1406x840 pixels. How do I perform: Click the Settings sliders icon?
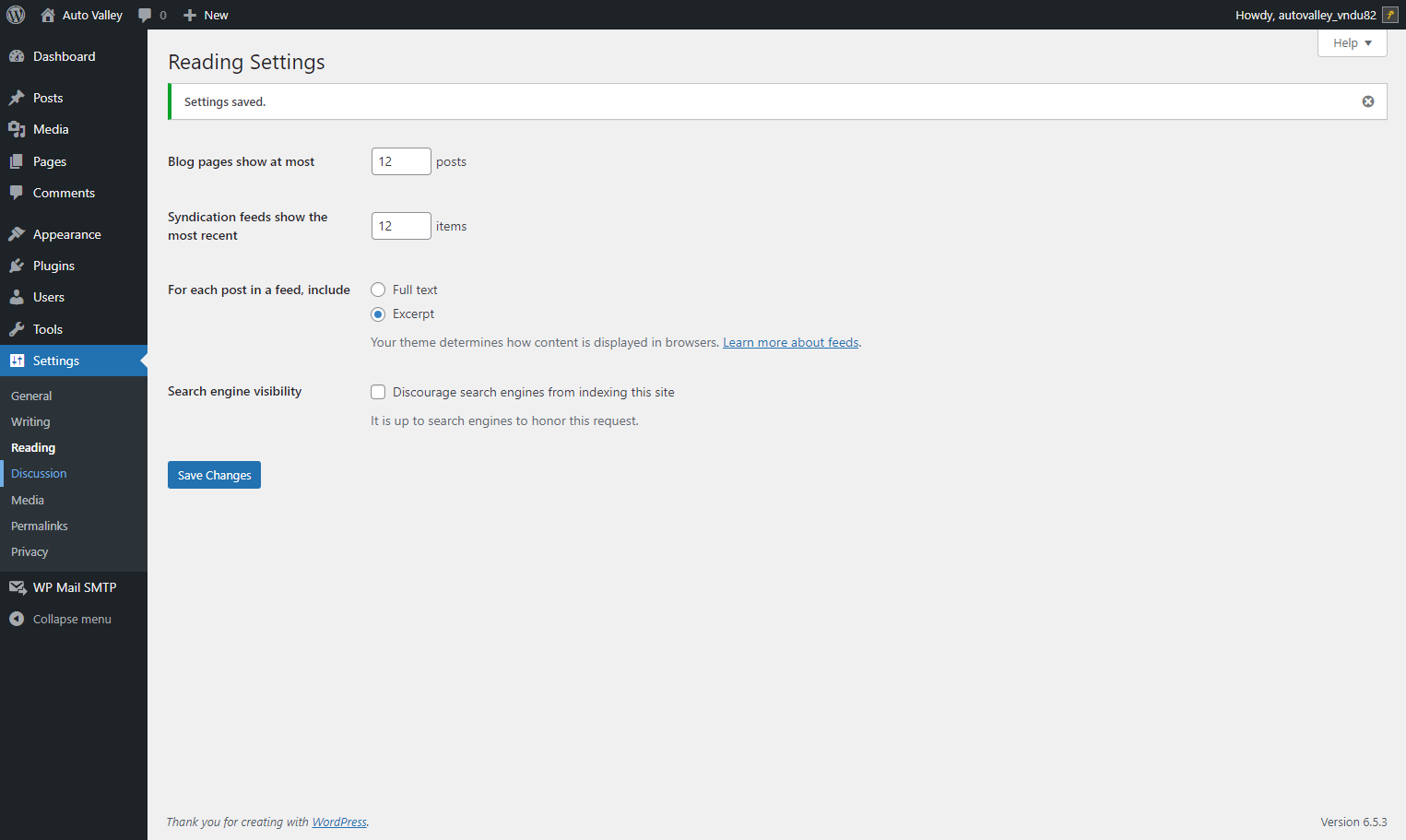(17, 361)
